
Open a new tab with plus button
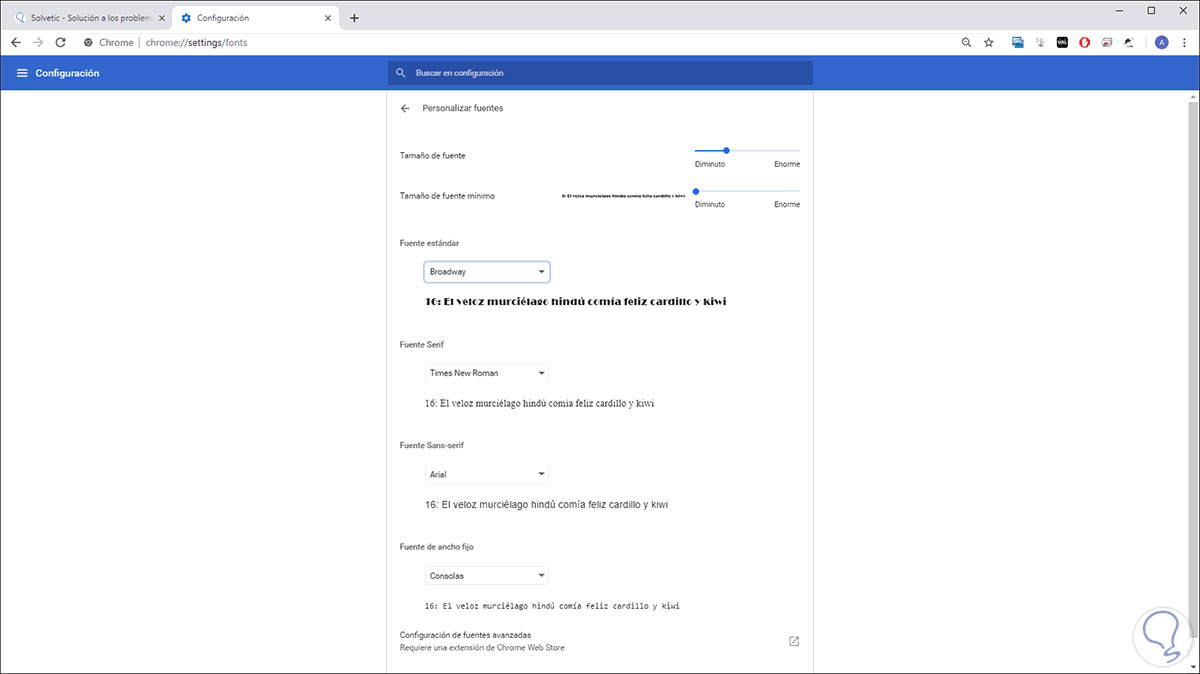(354, 18)
